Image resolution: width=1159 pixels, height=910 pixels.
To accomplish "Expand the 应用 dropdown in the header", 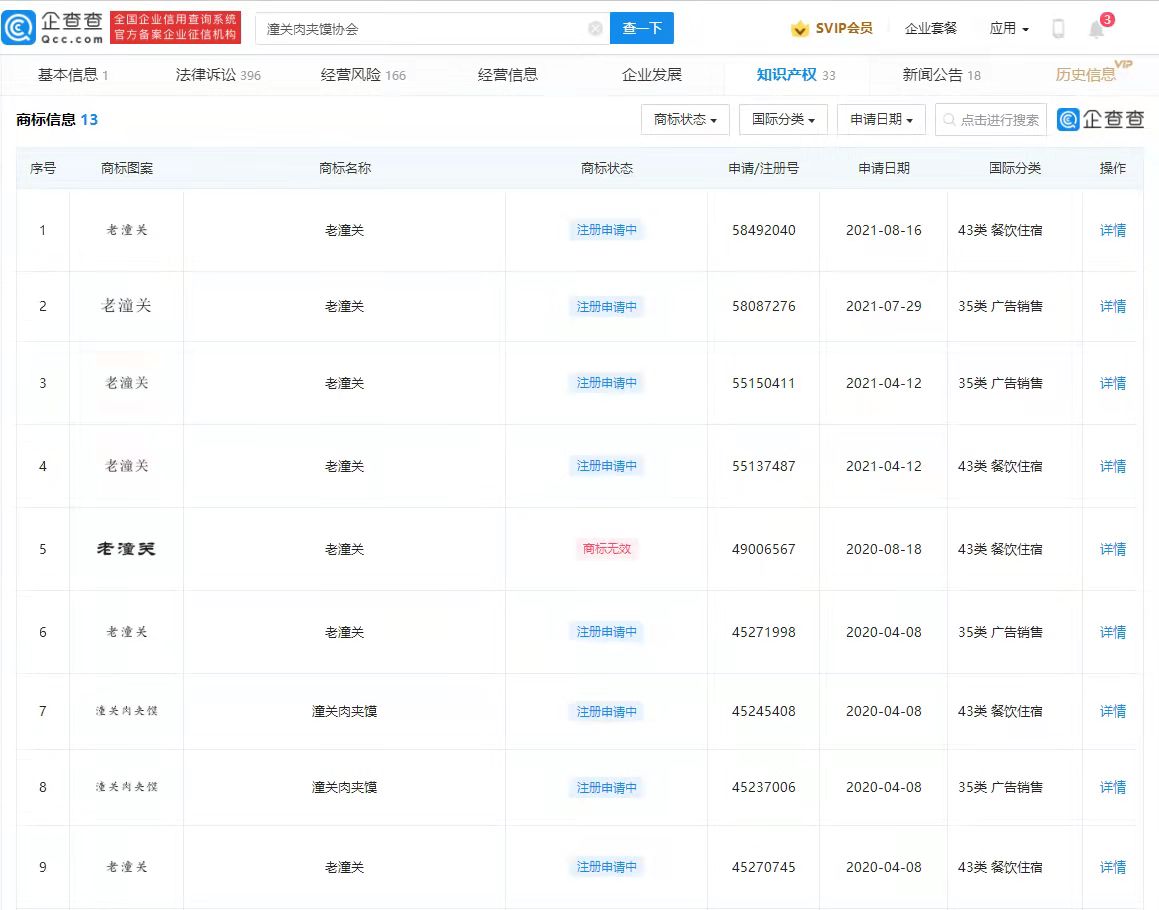I will (1009, 29).
